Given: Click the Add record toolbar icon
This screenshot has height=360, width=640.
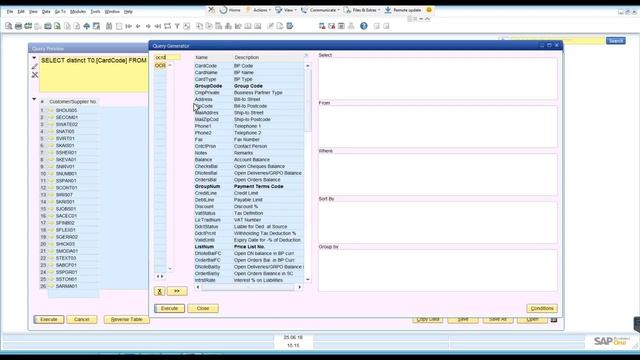Looking at the screenshot, I should (x=119, y=26).
